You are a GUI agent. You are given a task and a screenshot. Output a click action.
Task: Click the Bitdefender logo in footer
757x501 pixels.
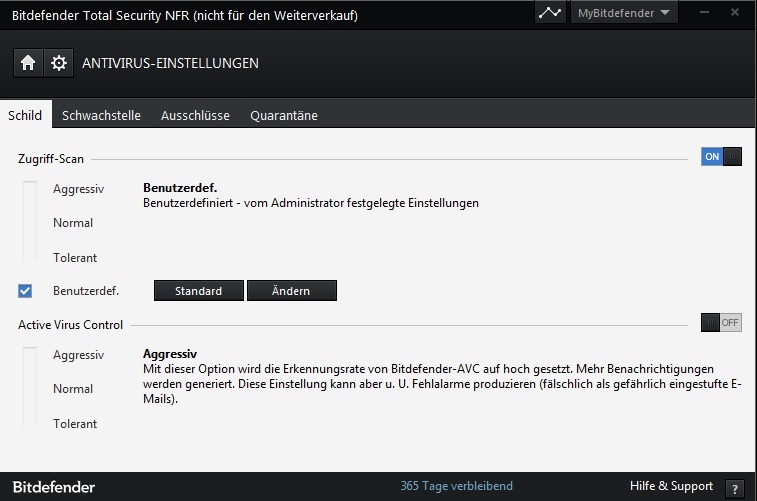(54, 487)
